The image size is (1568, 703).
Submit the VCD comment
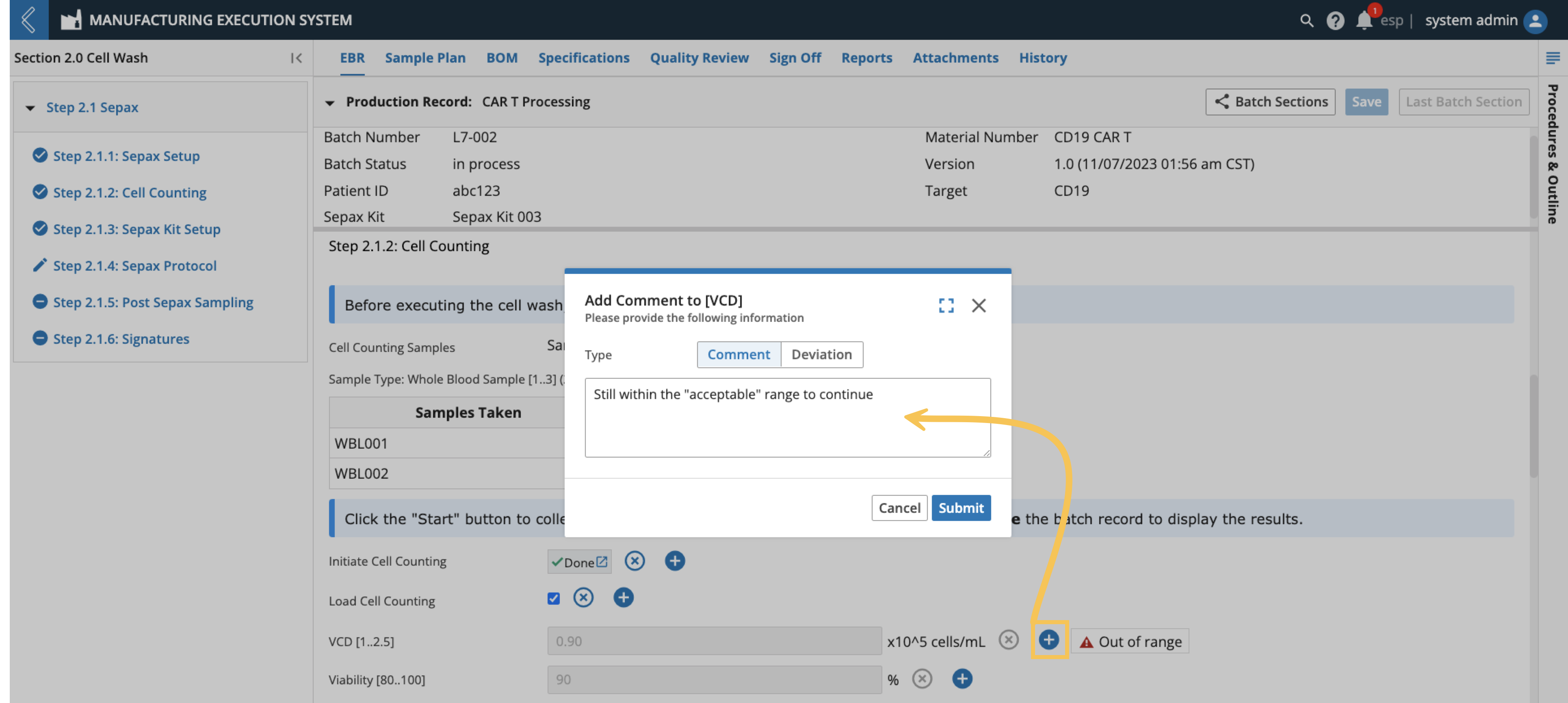961,508
